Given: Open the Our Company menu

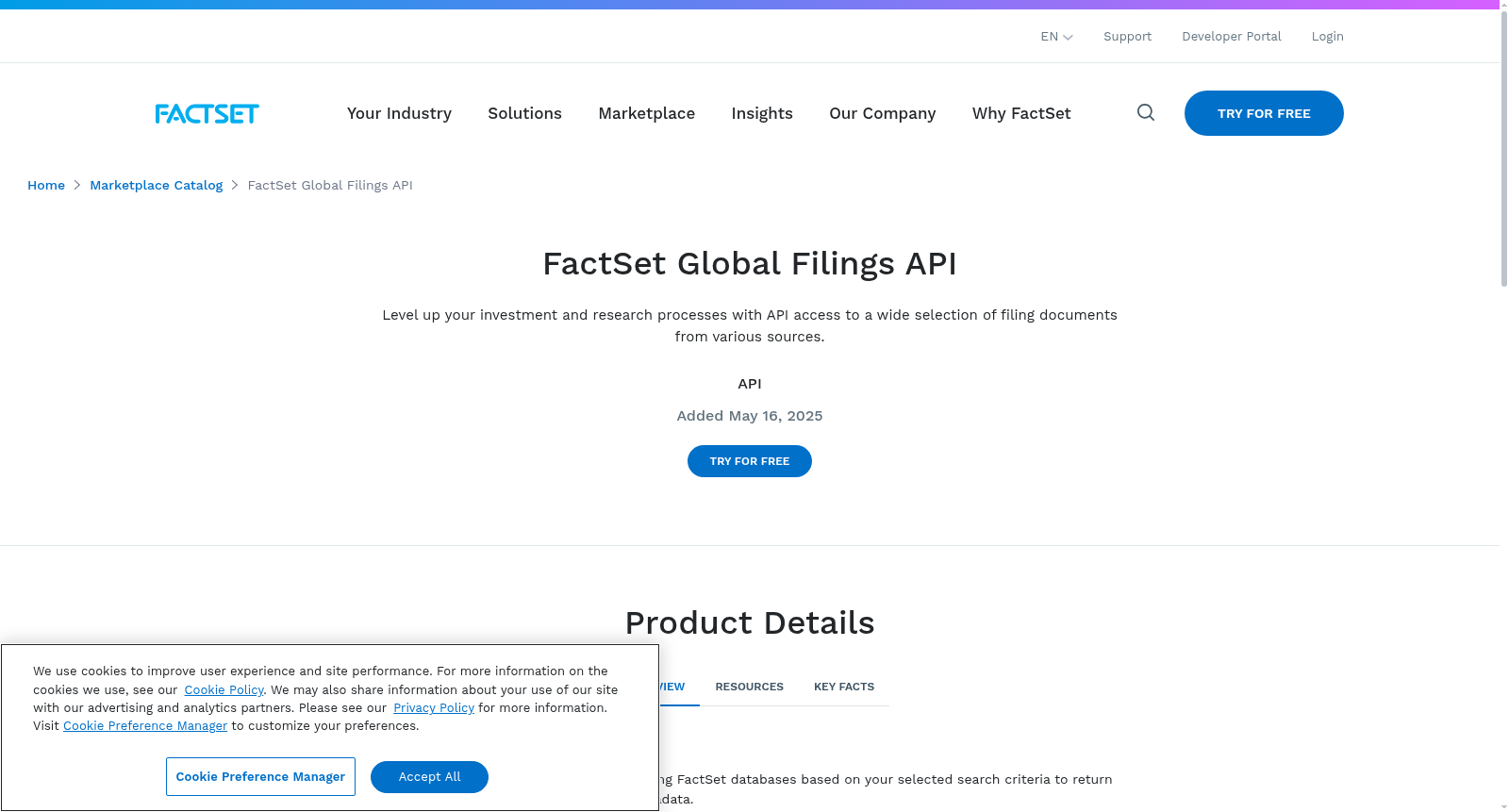Looking at the screenshot, I should point(883,113).
